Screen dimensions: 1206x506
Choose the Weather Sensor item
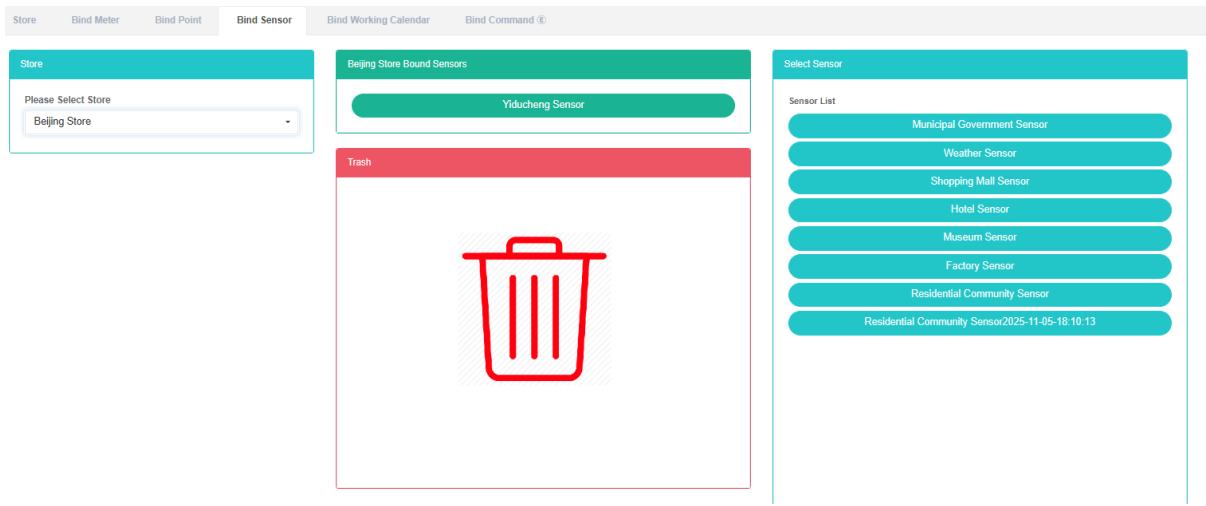(979, 153)
